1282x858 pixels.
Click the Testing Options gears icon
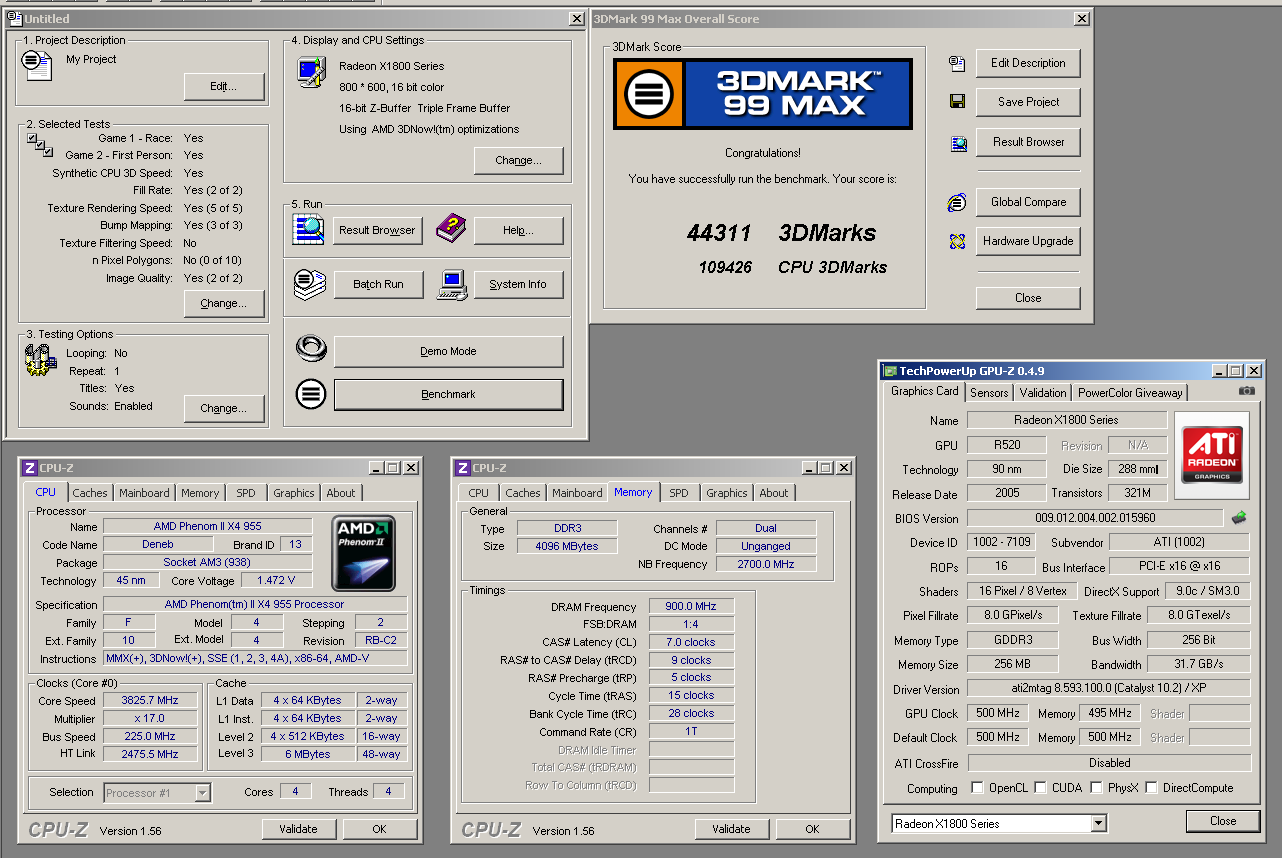pyautogui.click(x=41, y=359)
